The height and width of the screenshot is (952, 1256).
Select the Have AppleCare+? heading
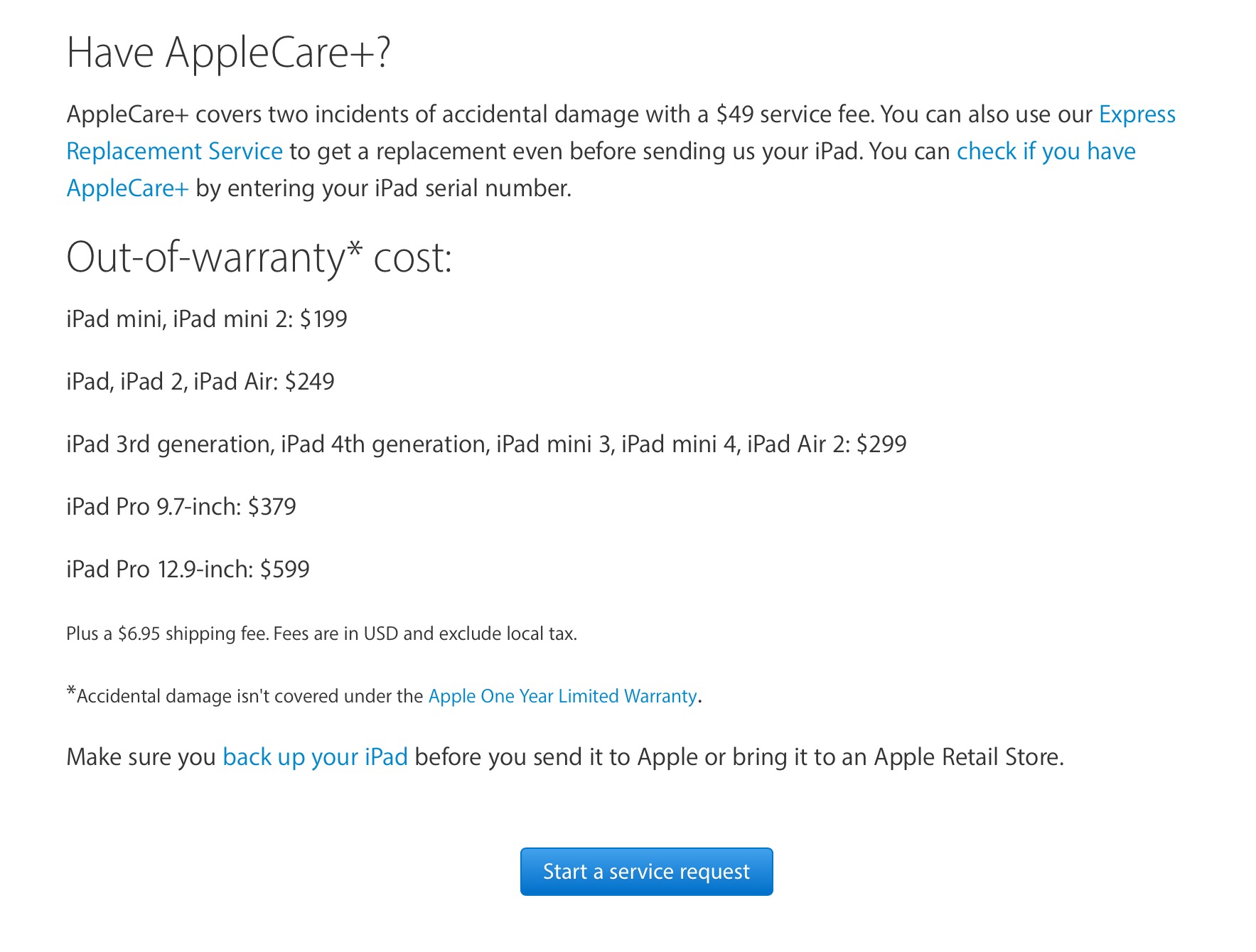coord(229,52)
